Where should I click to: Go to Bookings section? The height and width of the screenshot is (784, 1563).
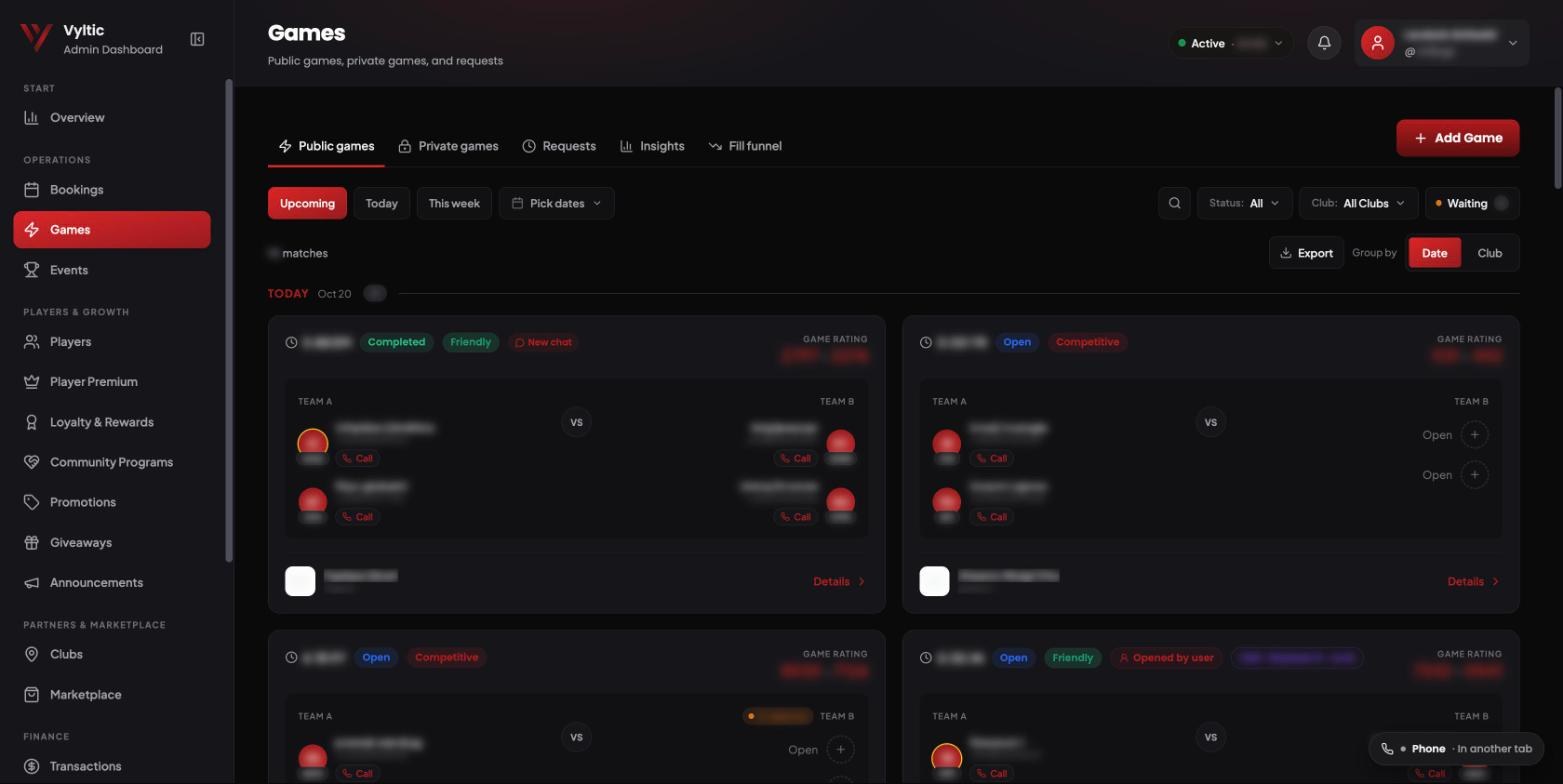[112, 189]
